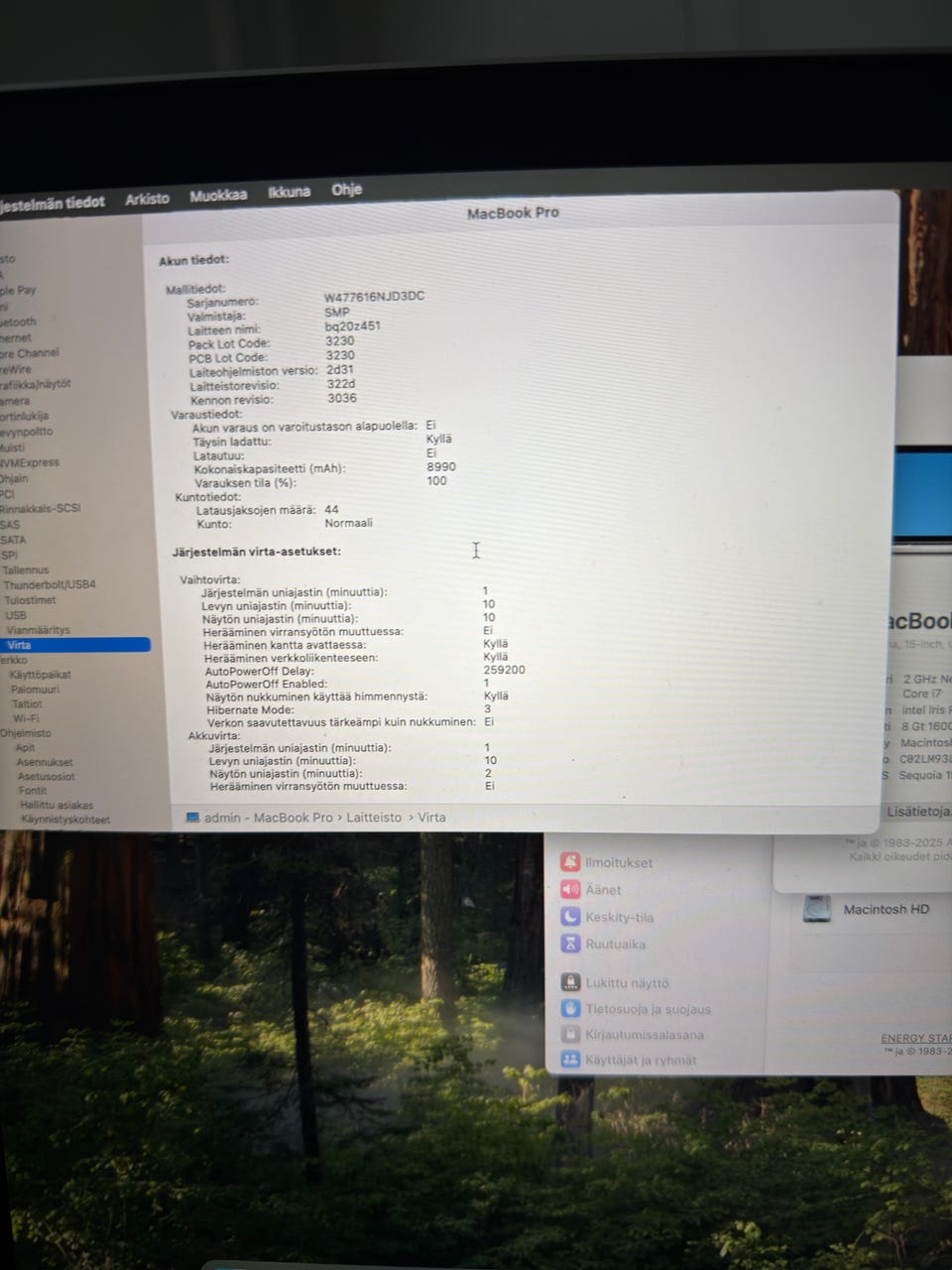Select Rinnakkais-SCSI in the sidebar
Screen dimensions: 952x1270
(40, 508)
